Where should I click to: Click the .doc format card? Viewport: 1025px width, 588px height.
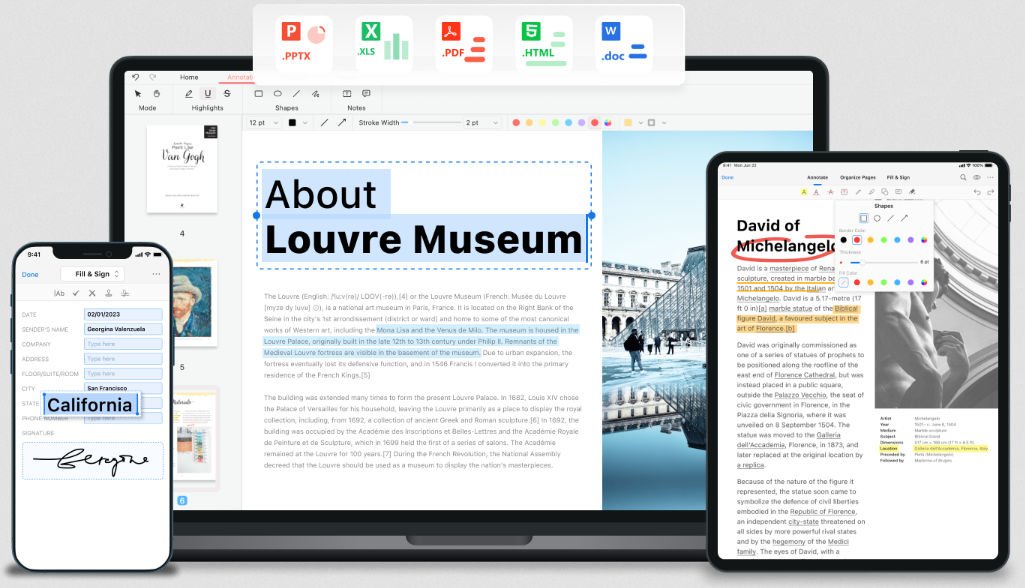click(x=624, y=44)
